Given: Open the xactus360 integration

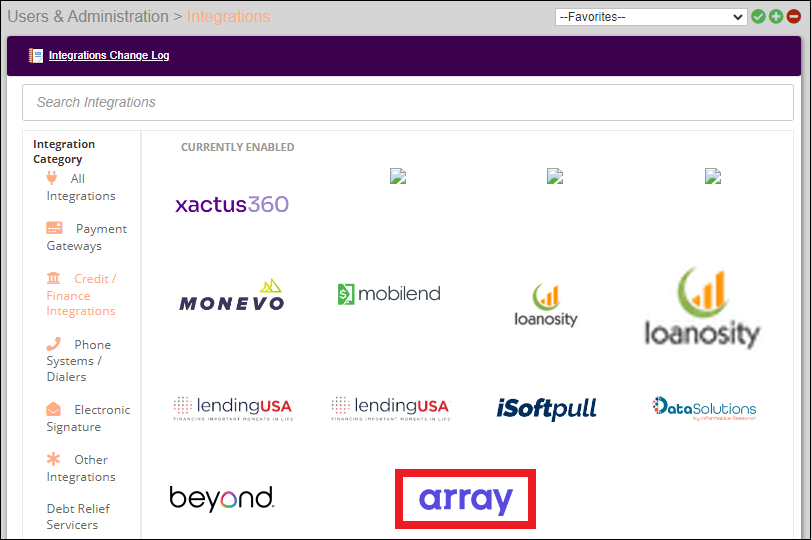Looking at the screenshot, I should point(232,205).
